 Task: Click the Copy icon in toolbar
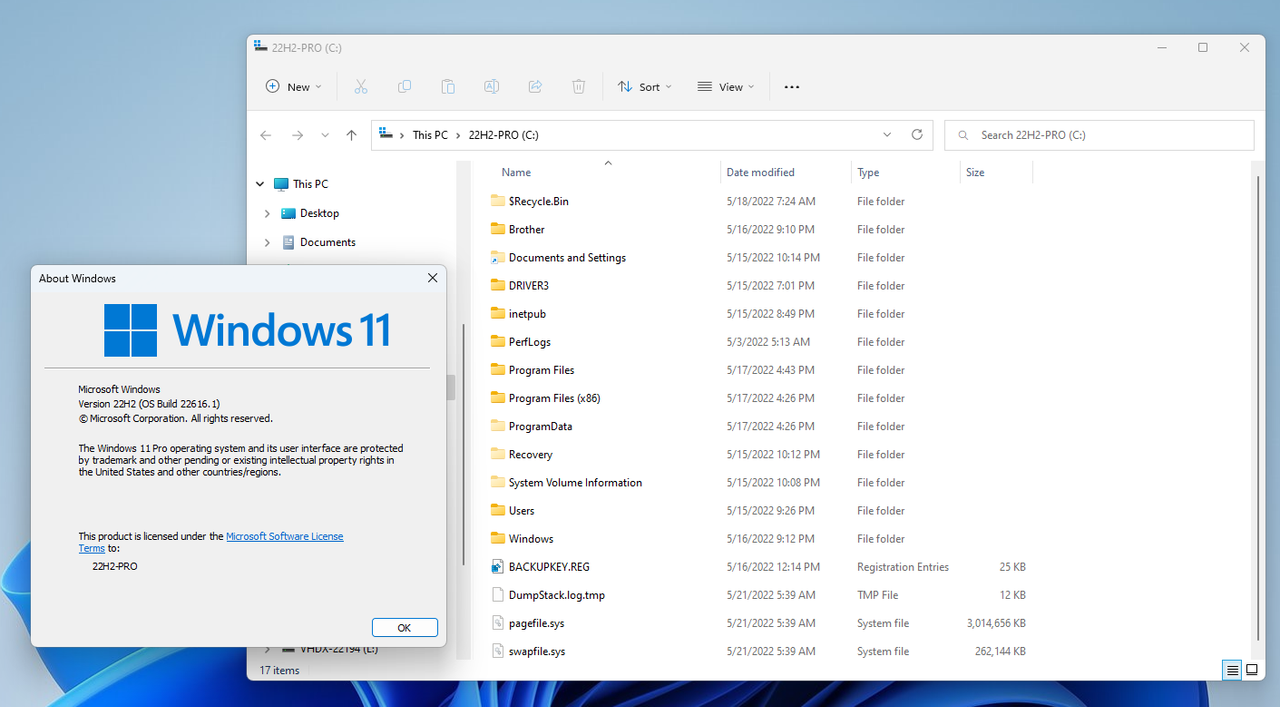[x=404, y=87]
